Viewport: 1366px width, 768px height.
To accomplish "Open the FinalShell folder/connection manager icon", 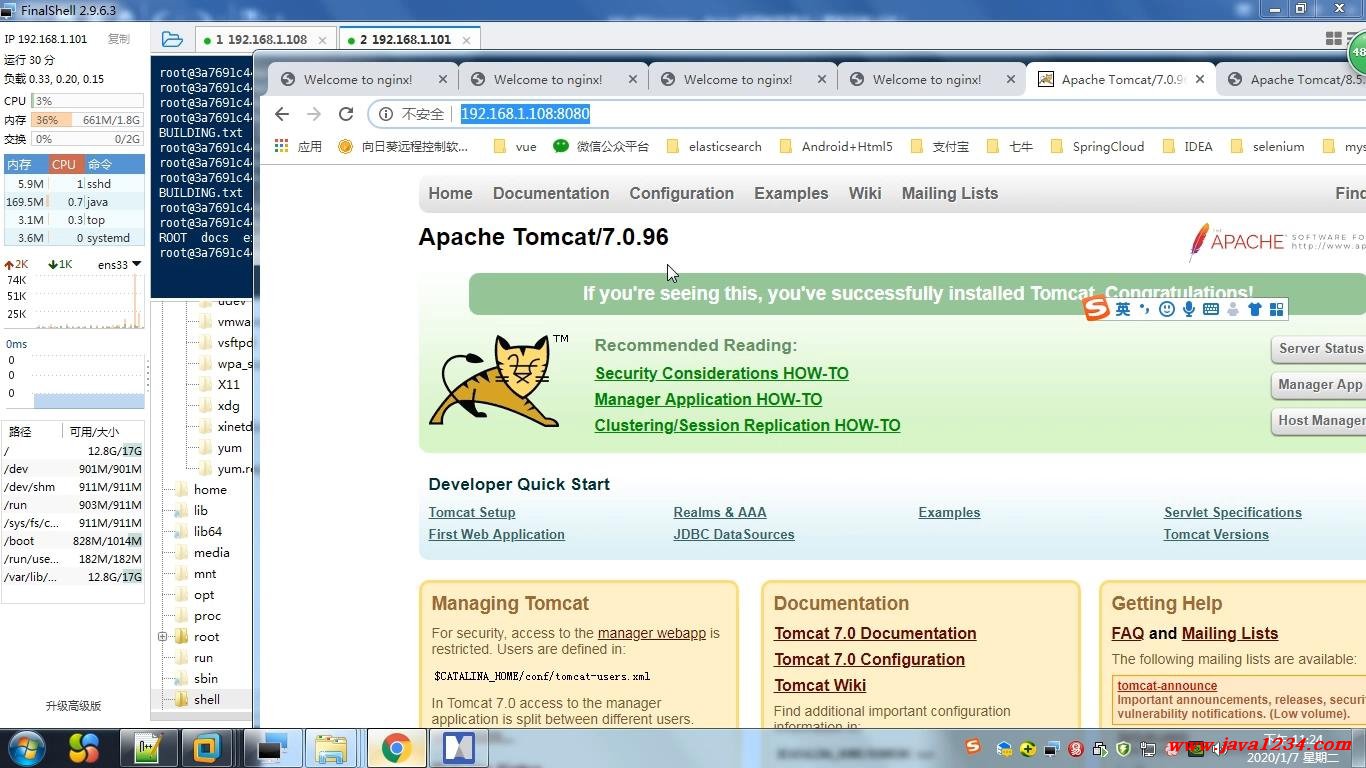I will point(172,40).
